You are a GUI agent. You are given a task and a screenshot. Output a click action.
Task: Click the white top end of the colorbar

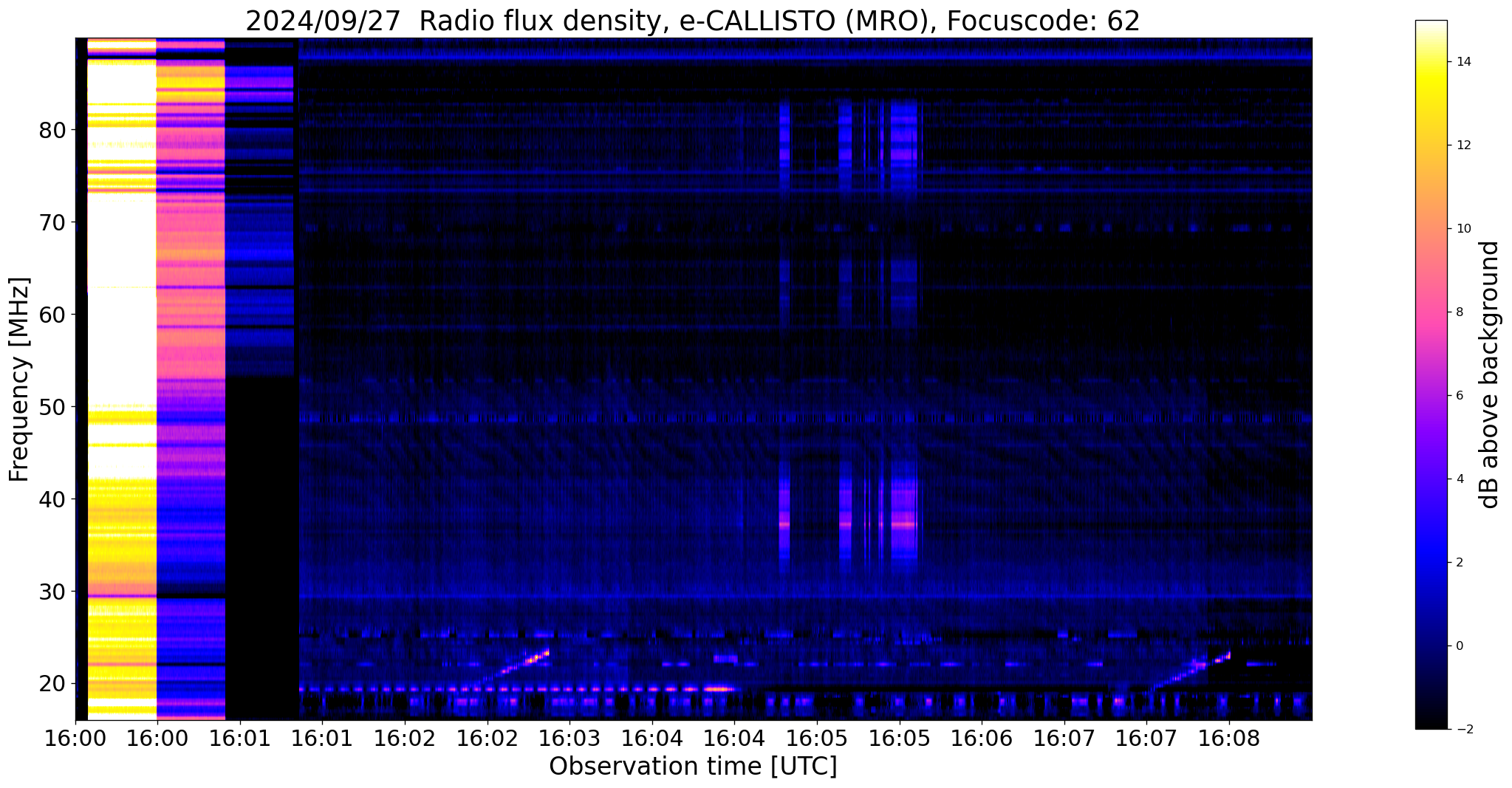click(x=1431, y=28)
